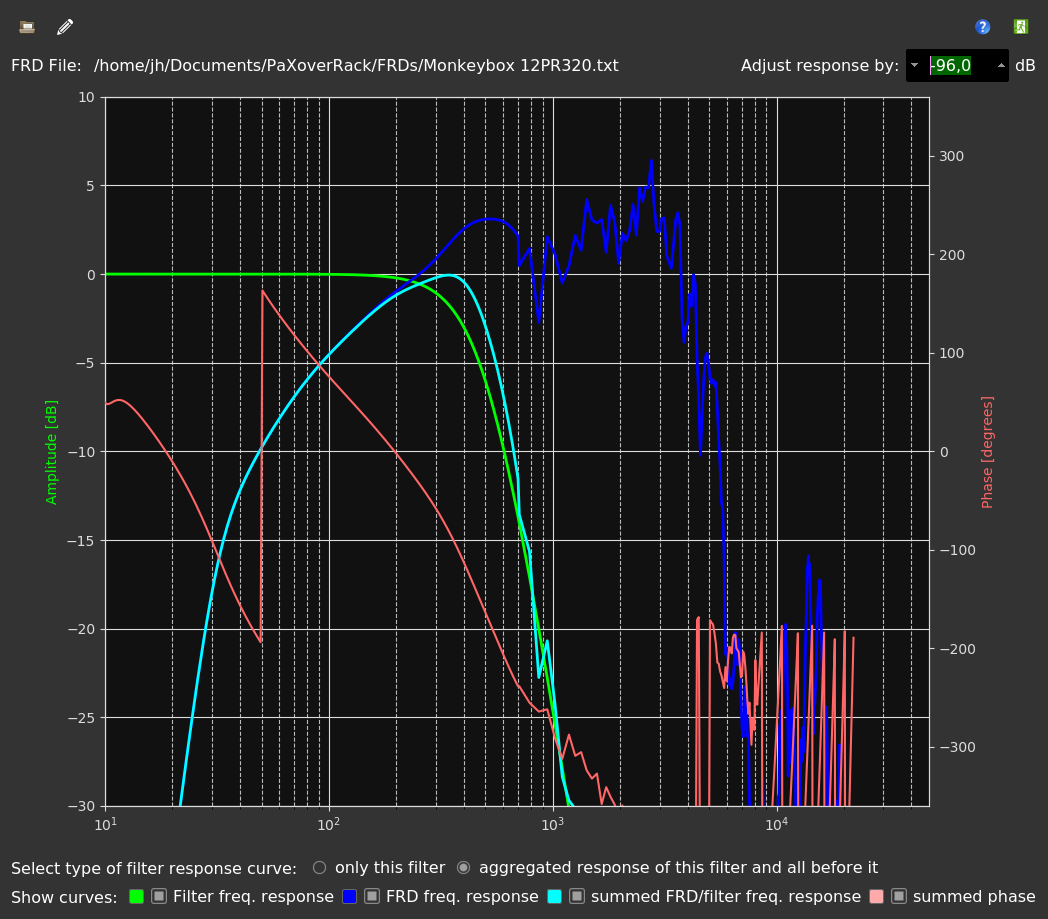Image resolution: width=1048 pixels, height=919 pixels.
Task: Click the 'Amplitude [dB]' axis label
Action: [51, 452]
